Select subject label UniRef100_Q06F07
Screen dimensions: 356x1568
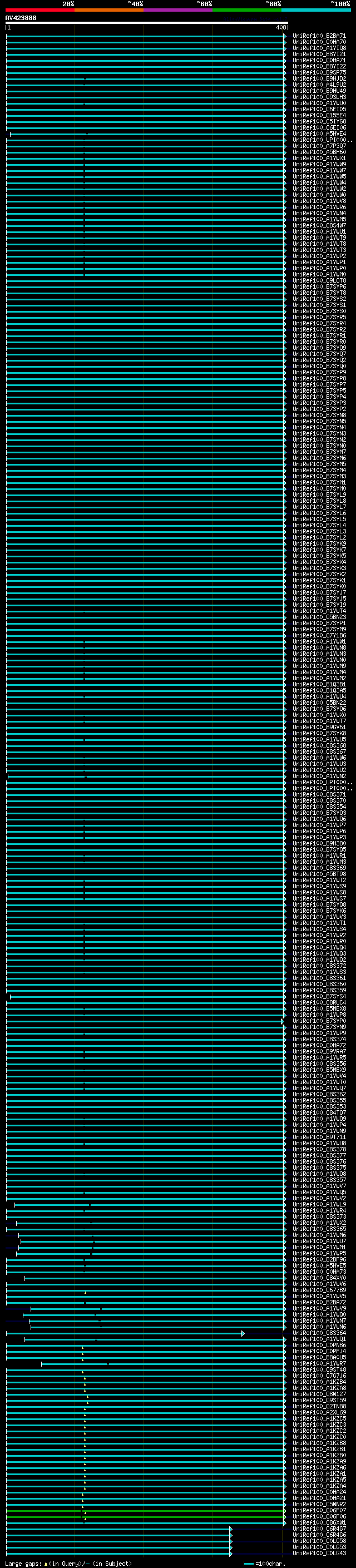point(319,1510)
